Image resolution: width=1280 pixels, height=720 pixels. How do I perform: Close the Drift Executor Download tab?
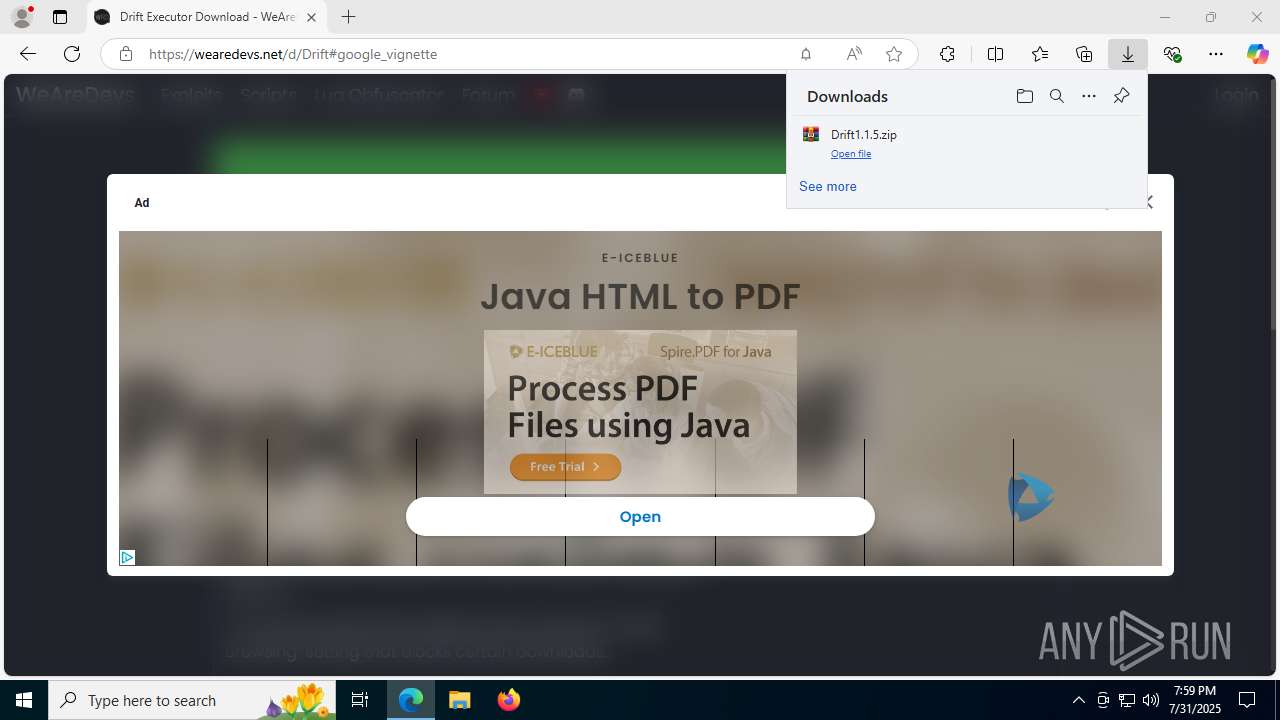pyautogui.click(x=311, y=17)
